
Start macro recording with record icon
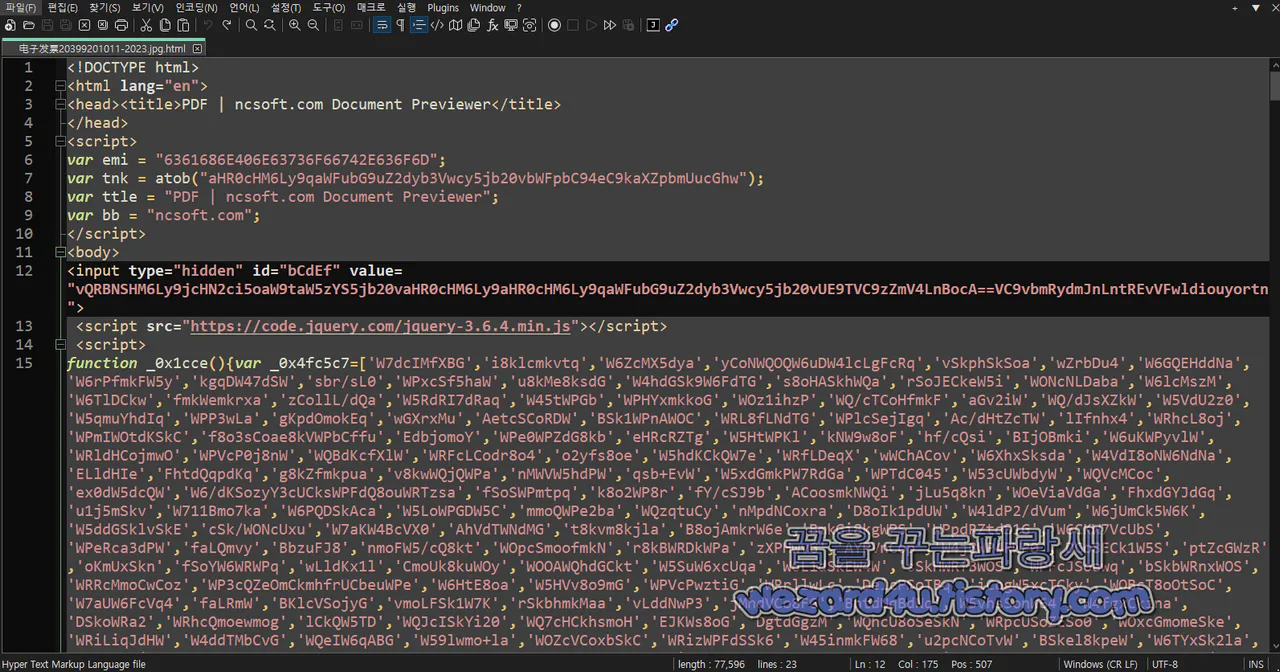click(x=555, y=25)
